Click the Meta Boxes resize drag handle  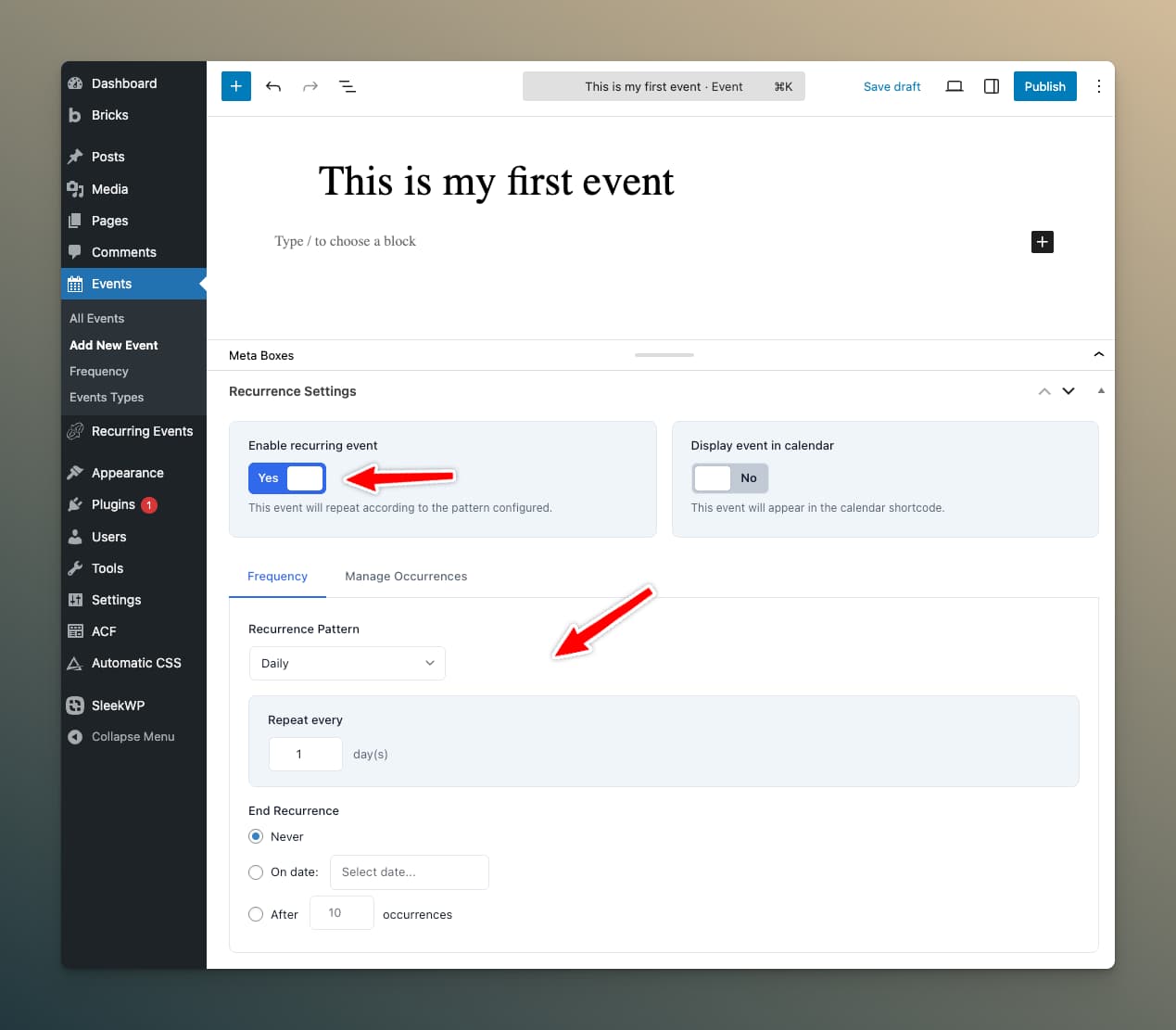coord(664,355)
